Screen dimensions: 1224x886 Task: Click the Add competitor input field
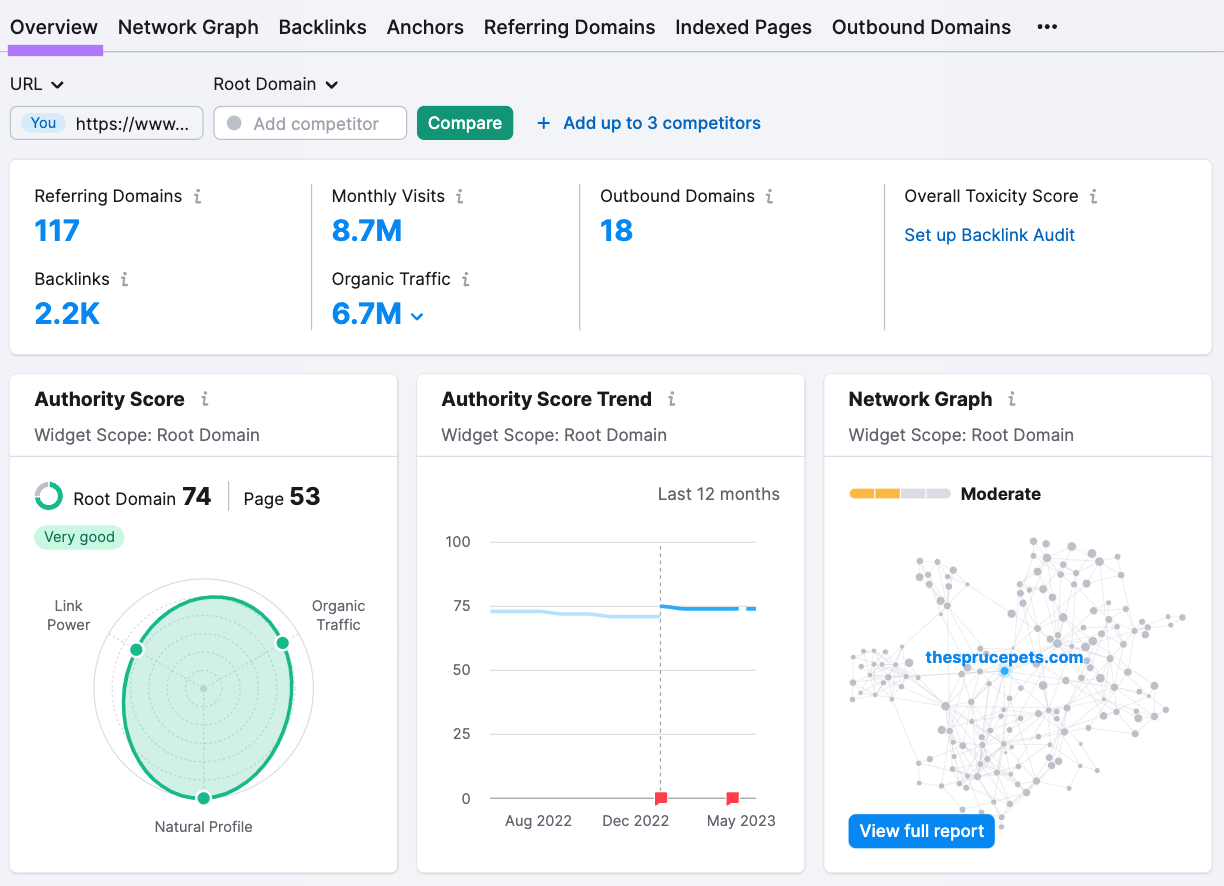310,123
